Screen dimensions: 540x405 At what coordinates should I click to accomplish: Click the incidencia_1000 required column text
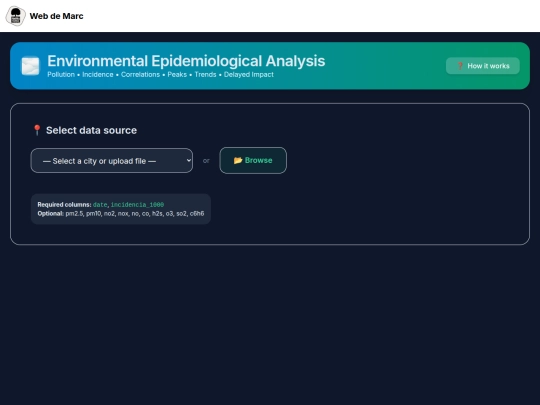pos(137,205)
